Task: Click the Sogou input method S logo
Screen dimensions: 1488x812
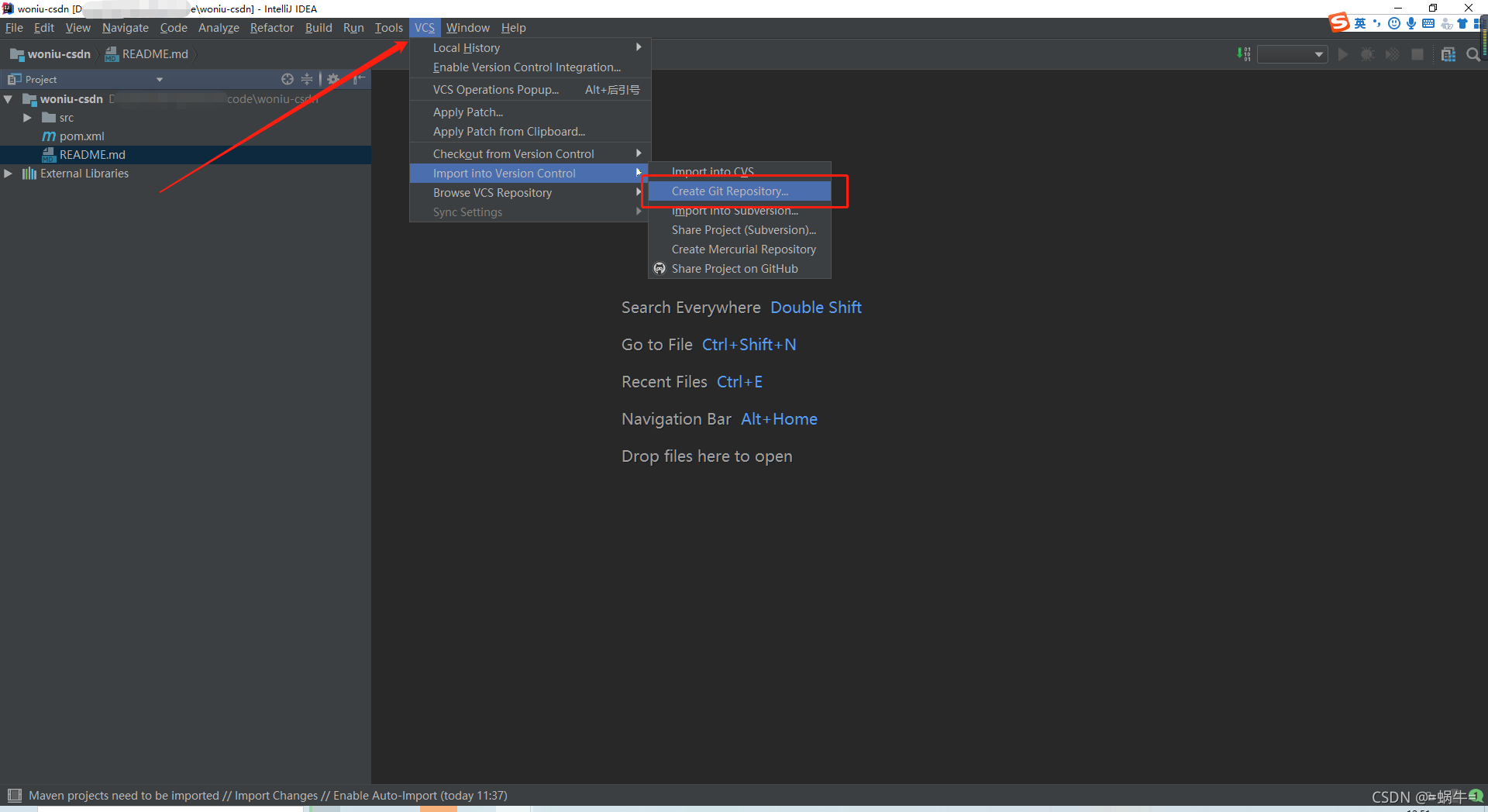Action: [1339, 22]
